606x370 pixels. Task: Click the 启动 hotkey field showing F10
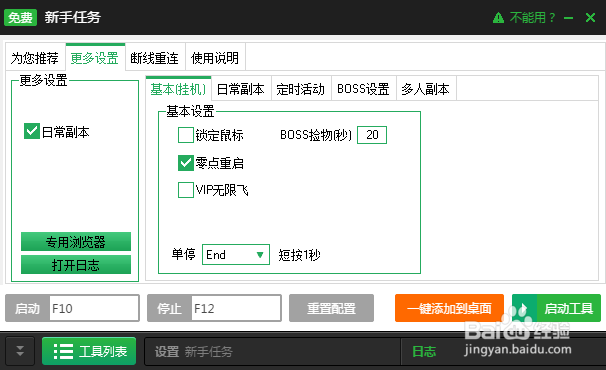94,308
